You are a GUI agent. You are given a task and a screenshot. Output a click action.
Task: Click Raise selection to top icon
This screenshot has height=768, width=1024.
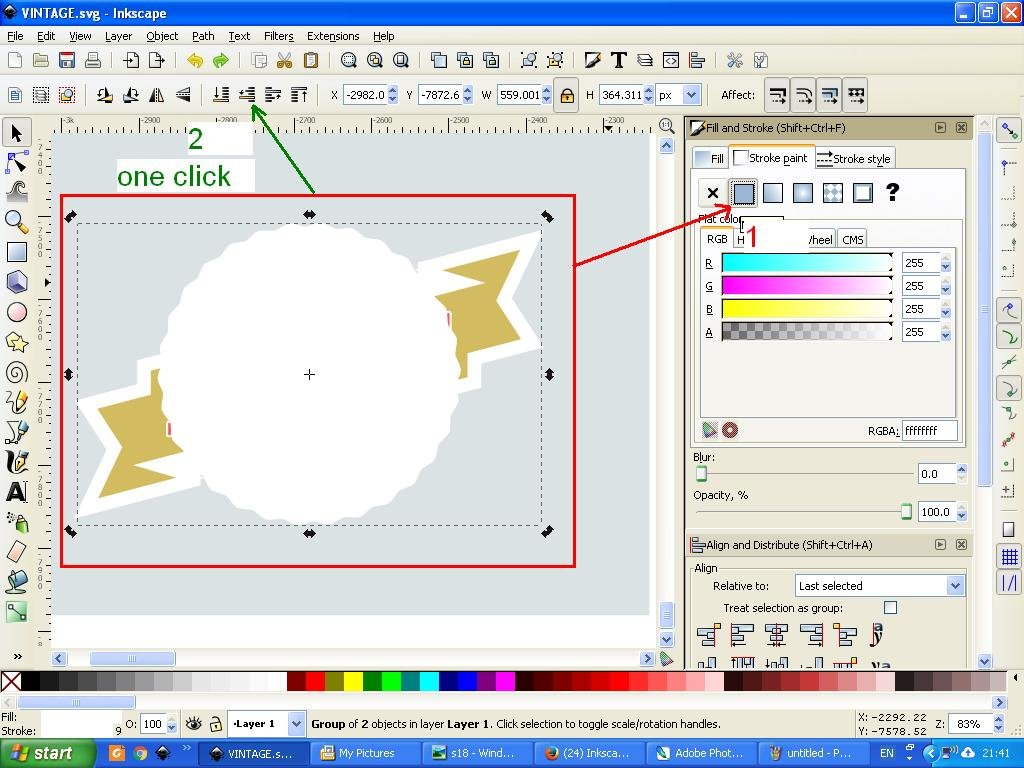(299, 95)
